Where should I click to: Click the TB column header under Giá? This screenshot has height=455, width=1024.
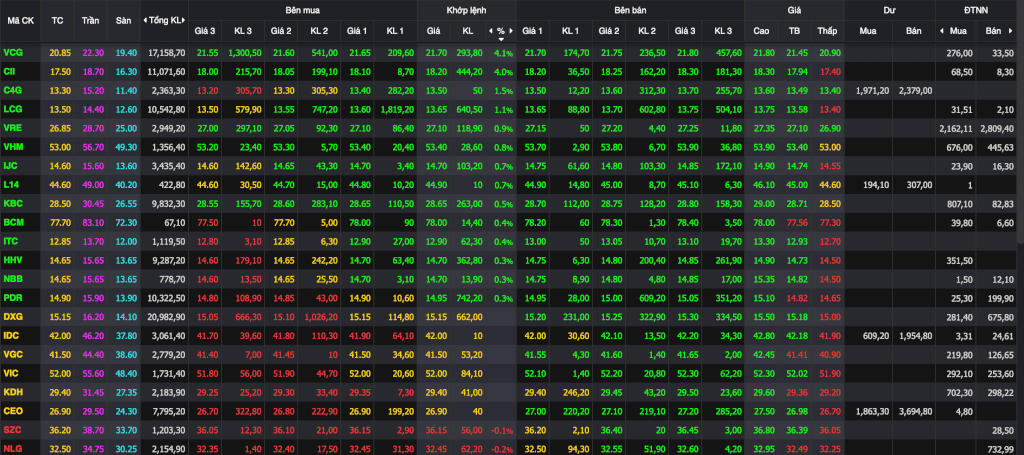pyautogui.click(x=794, y=31)
